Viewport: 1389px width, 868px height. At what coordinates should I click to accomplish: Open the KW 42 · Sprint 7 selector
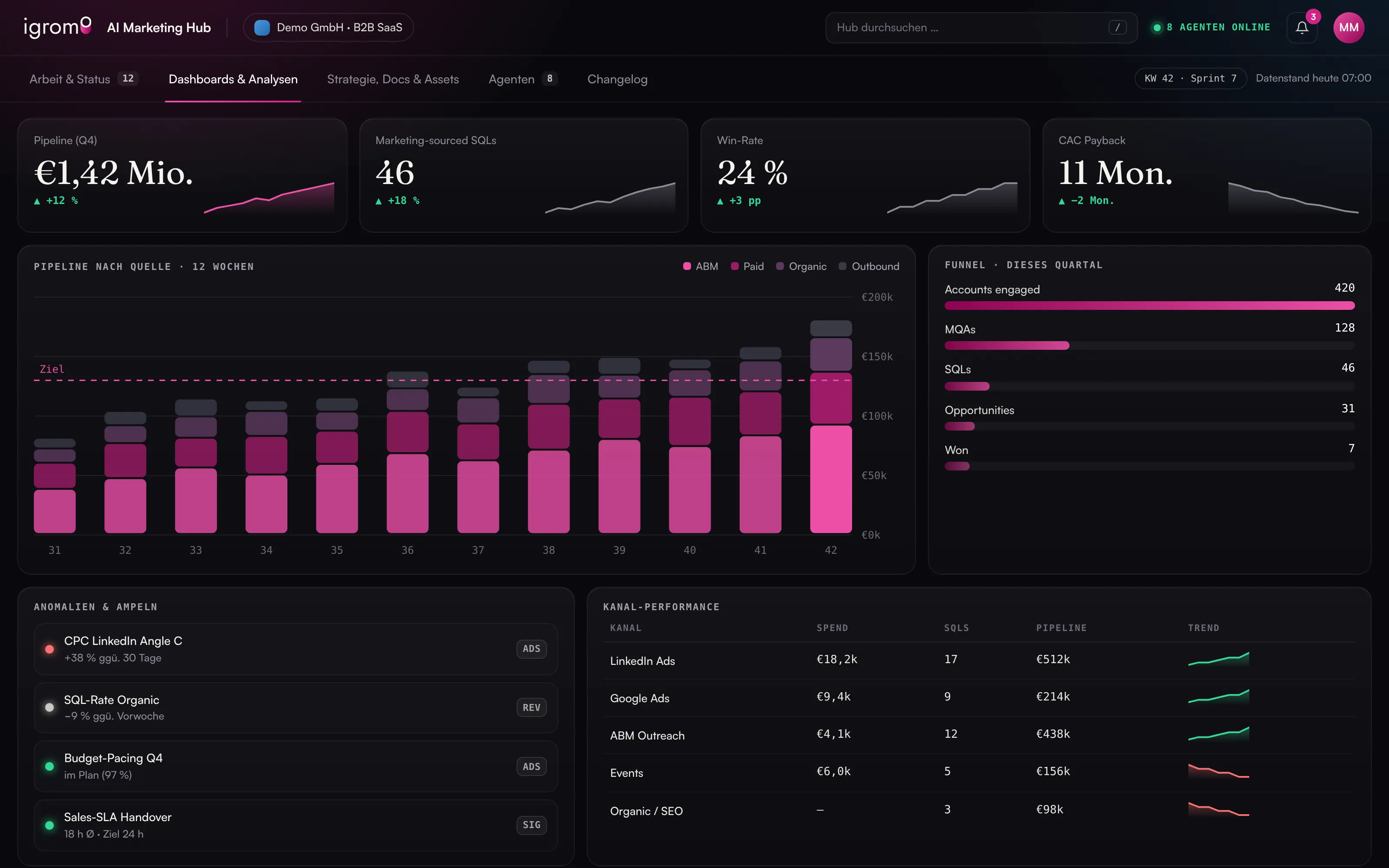tap(1190, 79)
